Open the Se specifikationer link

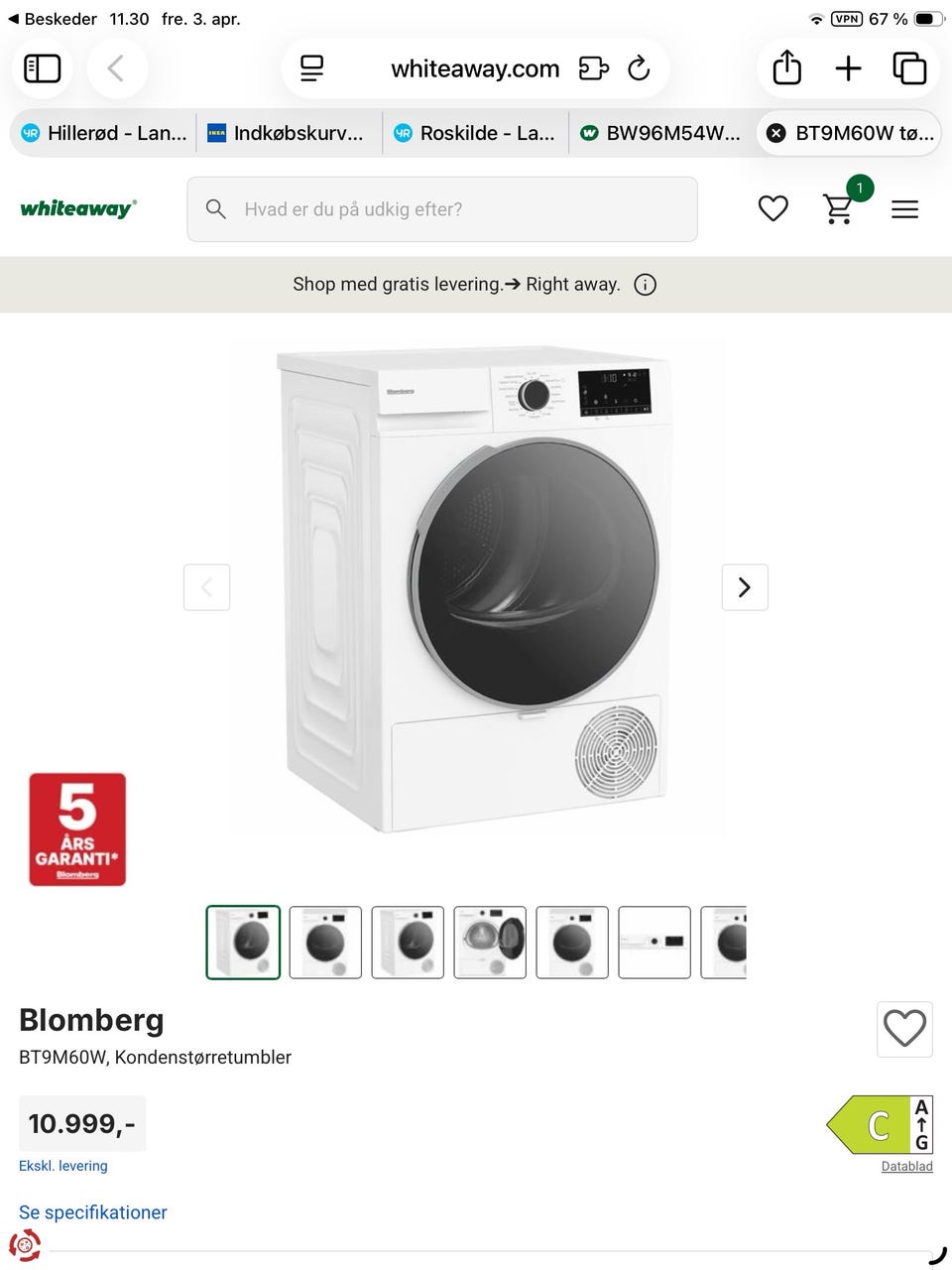click(93, 1212)
